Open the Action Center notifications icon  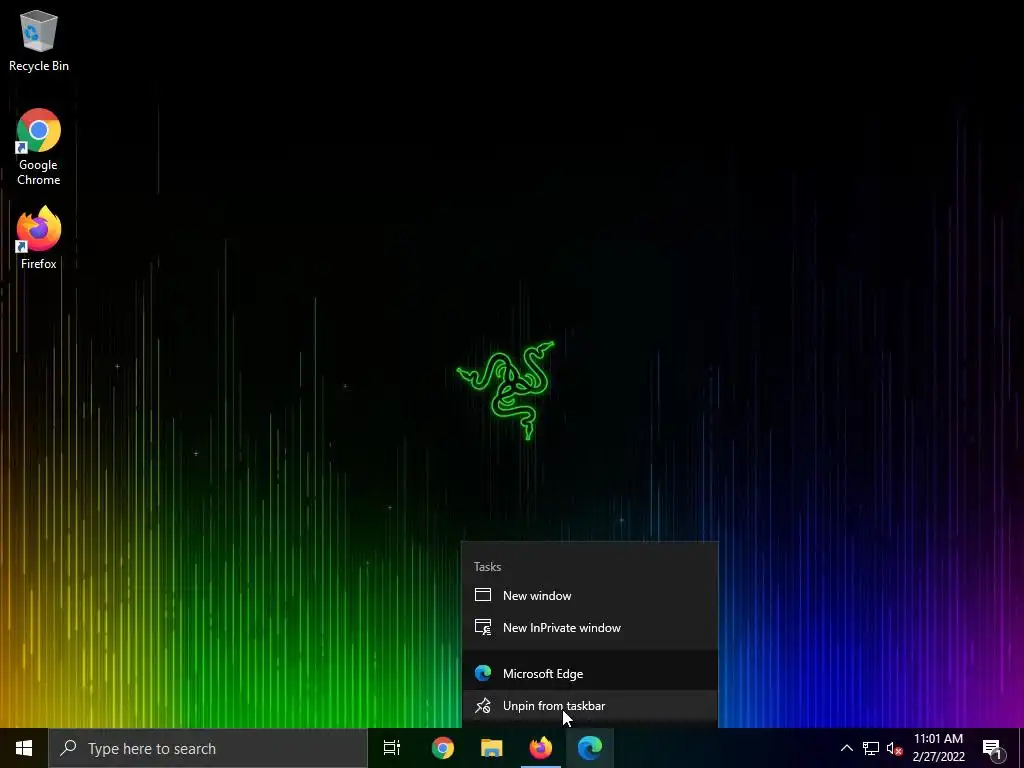point(993,748)
